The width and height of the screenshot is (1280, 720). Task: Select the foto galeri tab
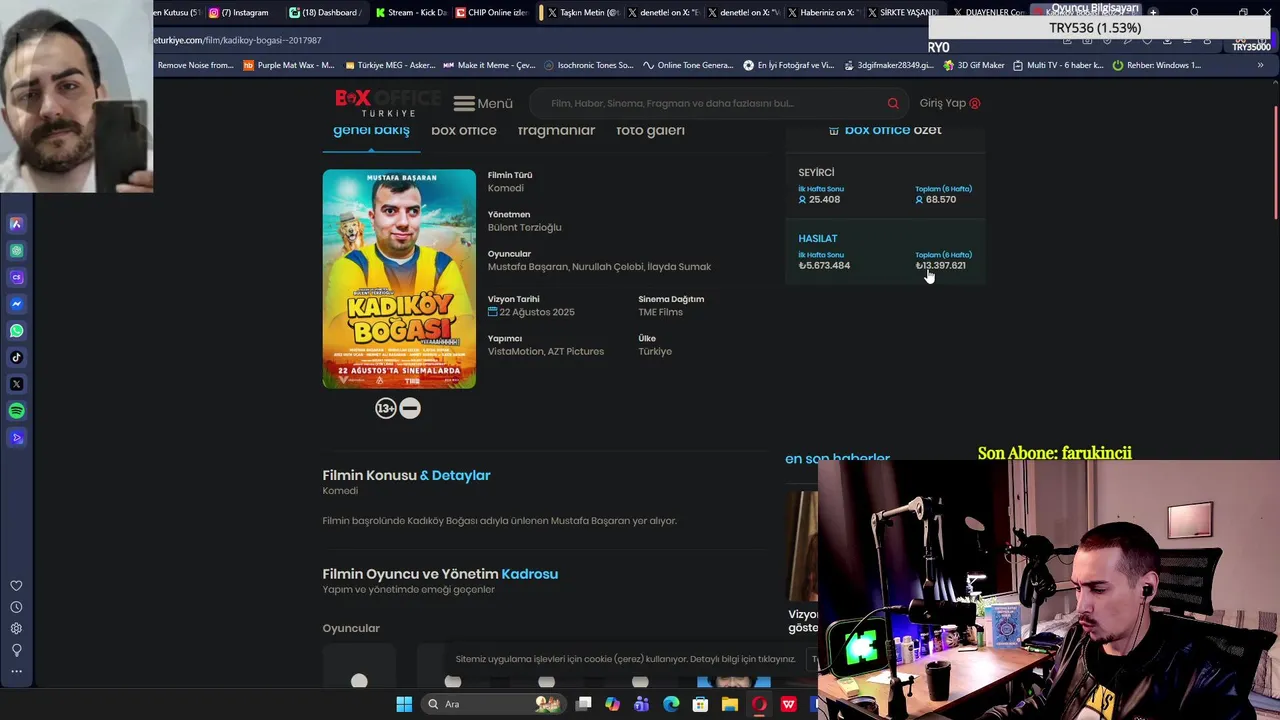tap(650, 130)
